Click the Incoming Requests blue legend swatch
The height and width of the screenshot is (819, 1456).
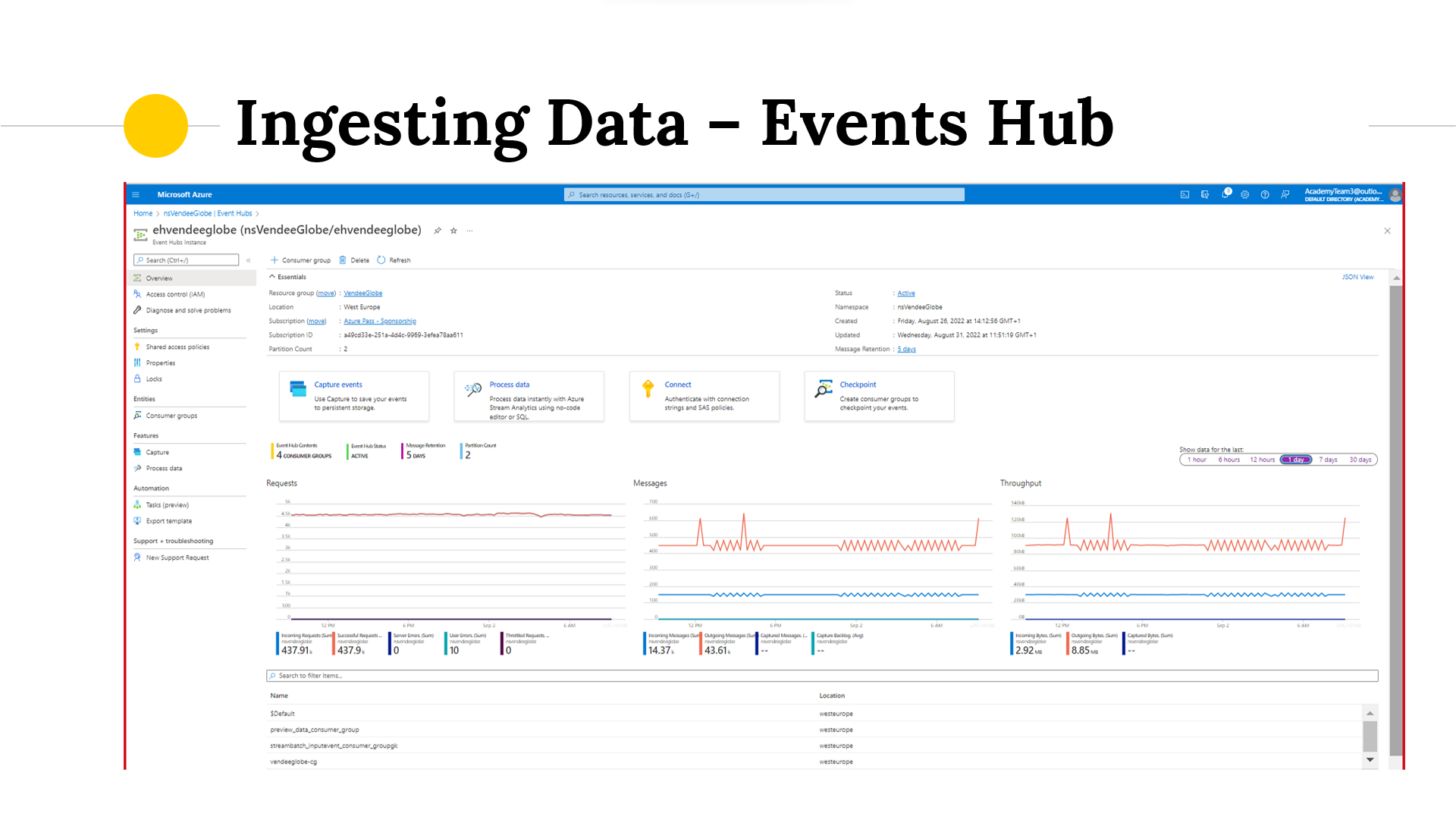[278, 644]
